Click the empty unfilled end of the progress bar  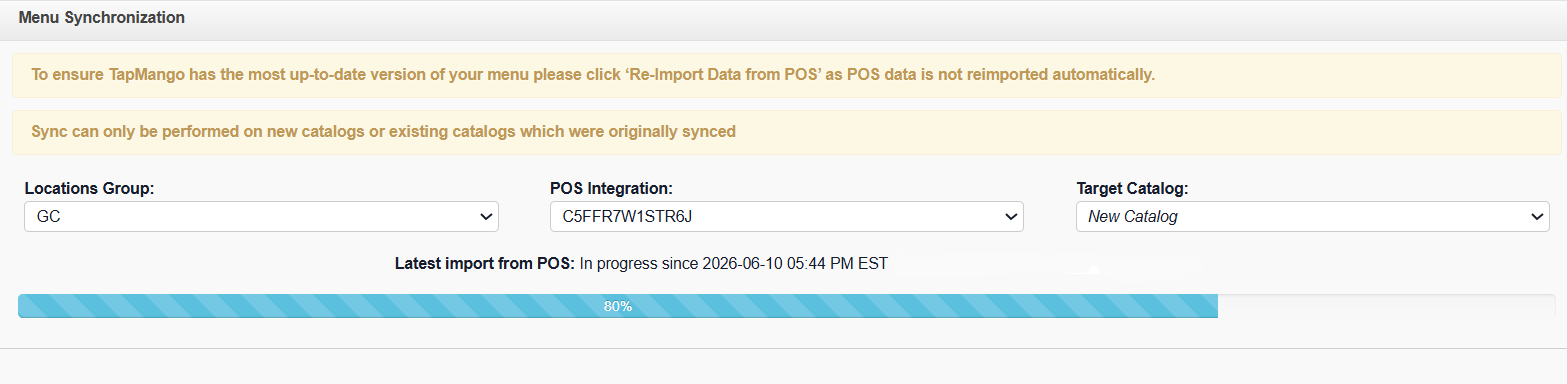(x=1386, y=306)
